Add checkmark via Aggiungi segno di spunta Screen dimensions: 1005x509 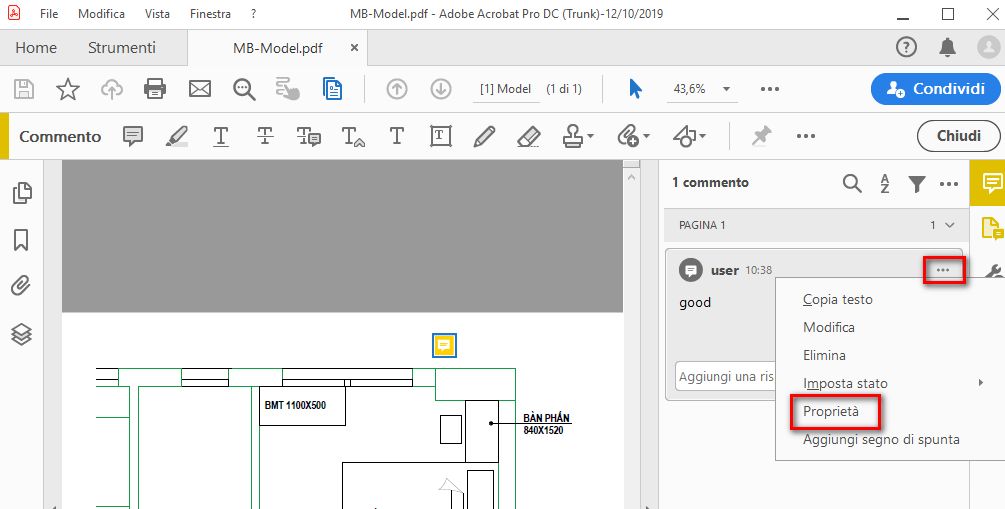[881, 439]
